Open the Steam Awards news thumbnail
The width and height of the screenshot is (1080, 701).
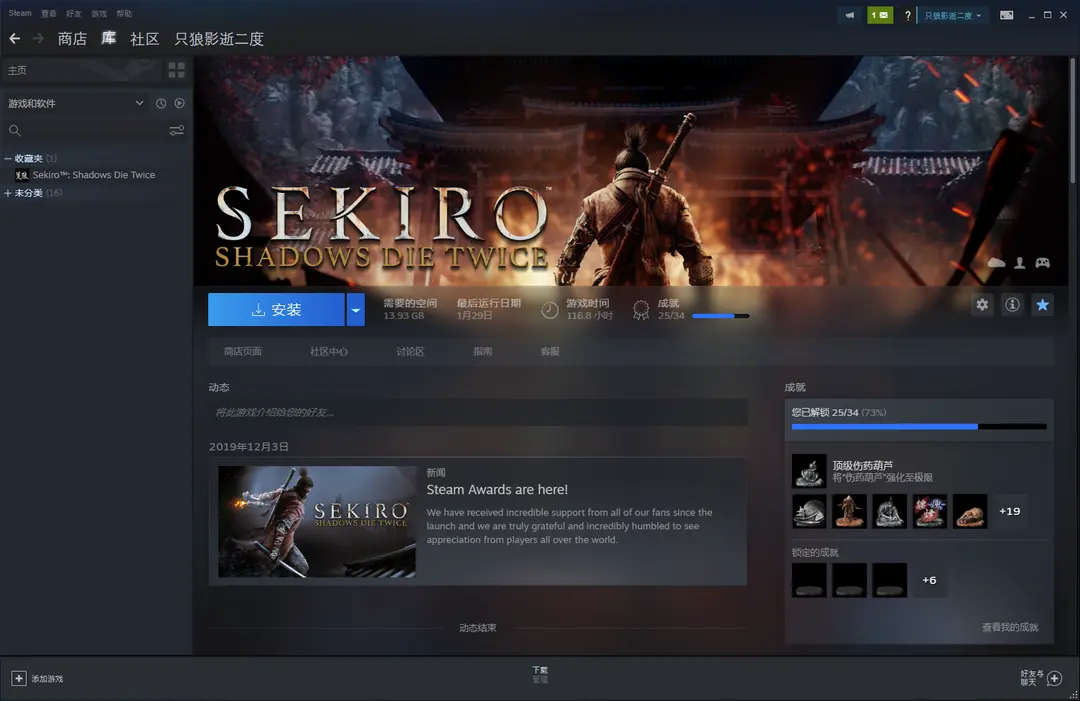317,521
